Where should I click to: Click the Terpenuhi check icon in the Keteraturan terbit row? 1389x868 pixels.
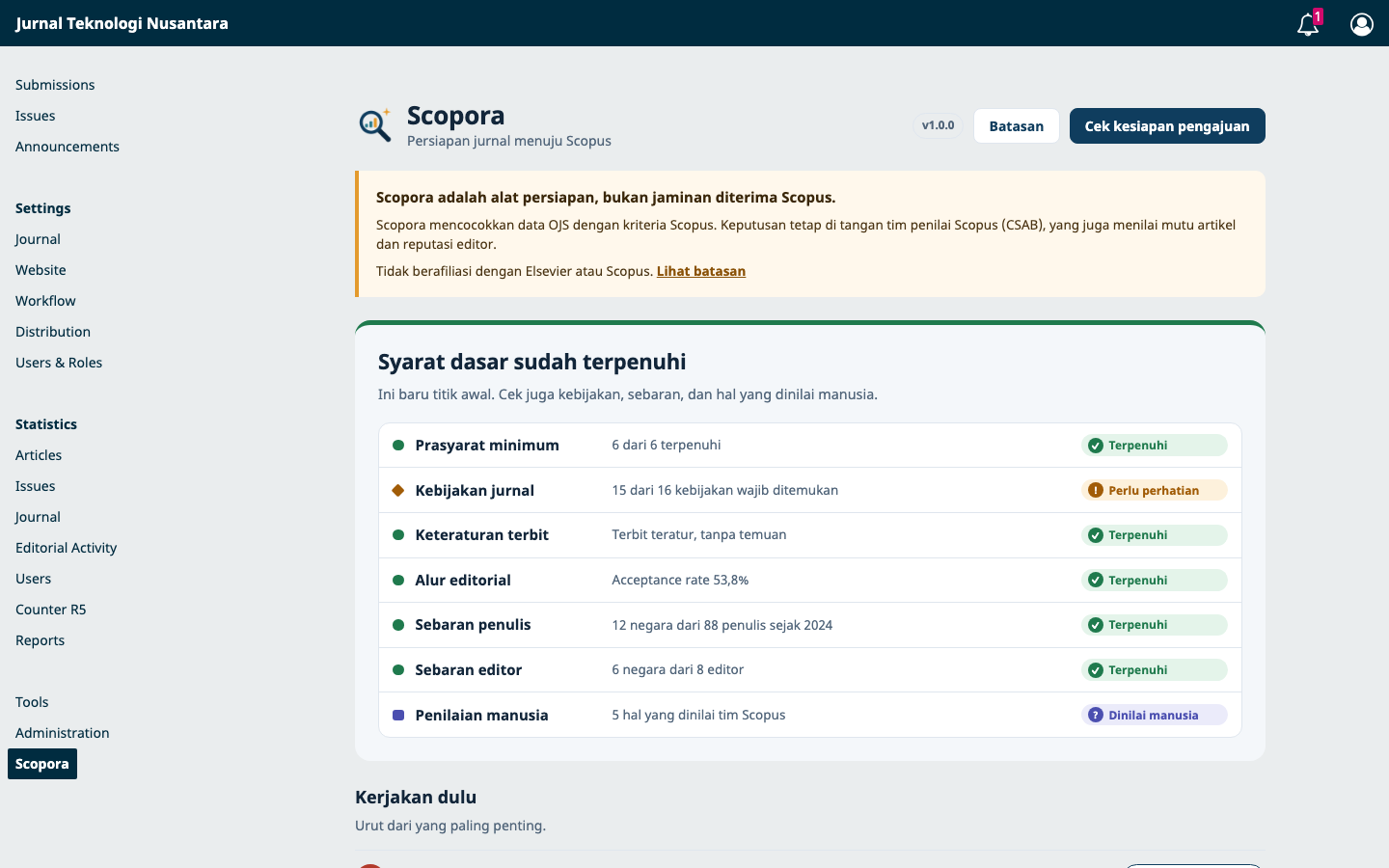[x=1096, y=535]
